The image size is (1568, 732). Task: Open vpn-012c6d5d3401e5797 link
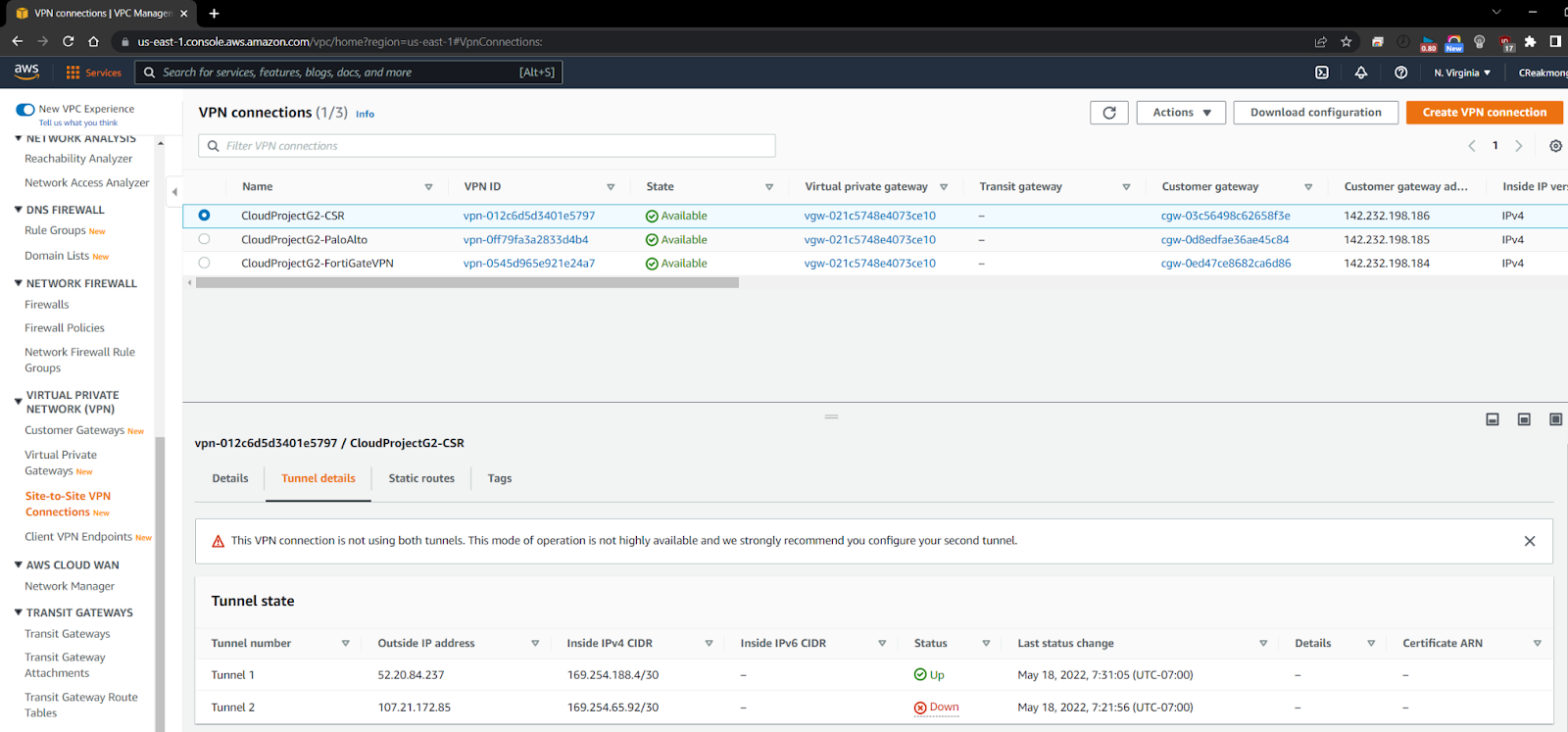click(x=529, y=216)
